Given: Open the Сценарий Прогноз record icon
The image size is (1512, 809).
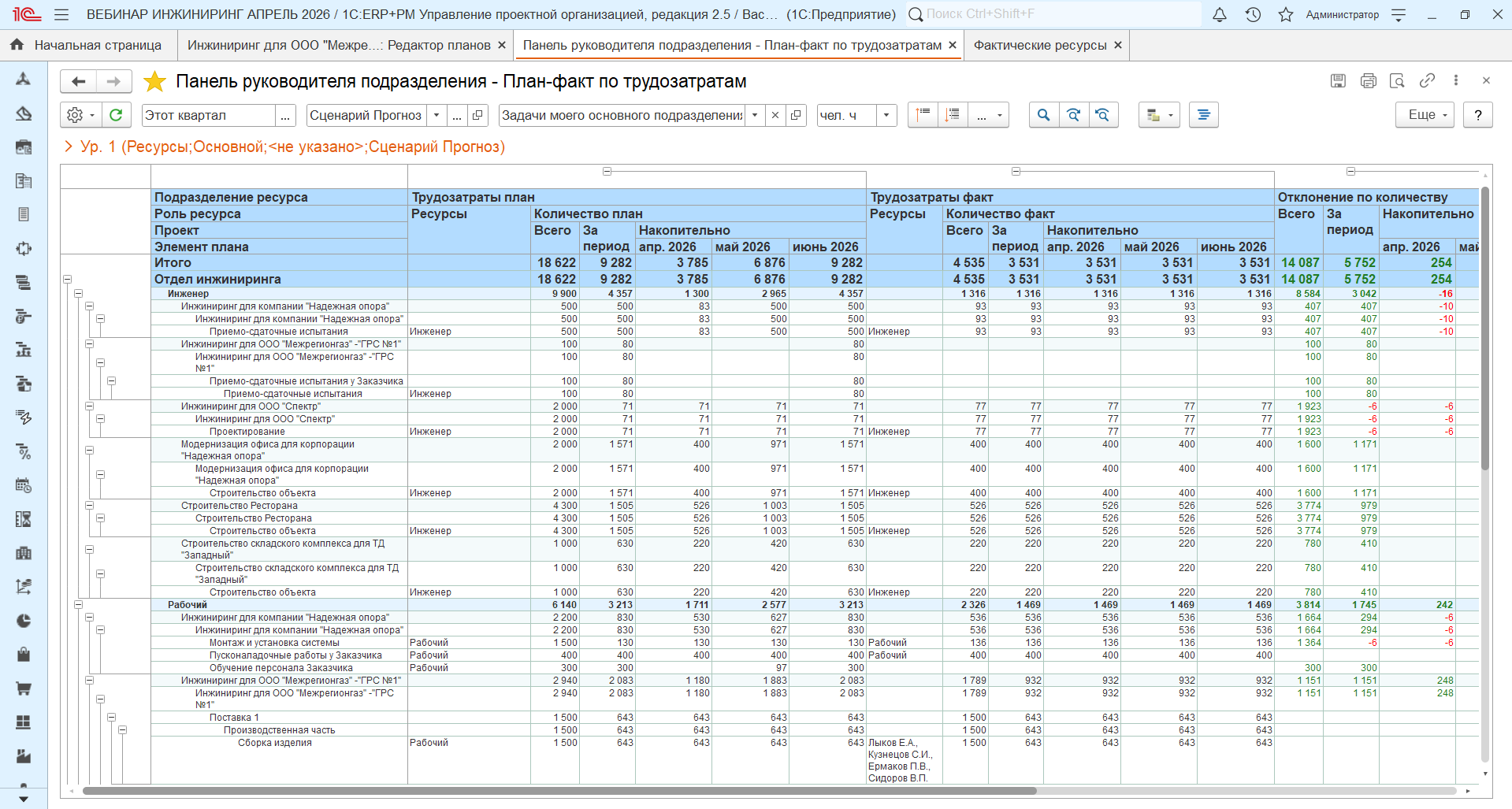Looking at the screenshot, I should tap(477, 115).
